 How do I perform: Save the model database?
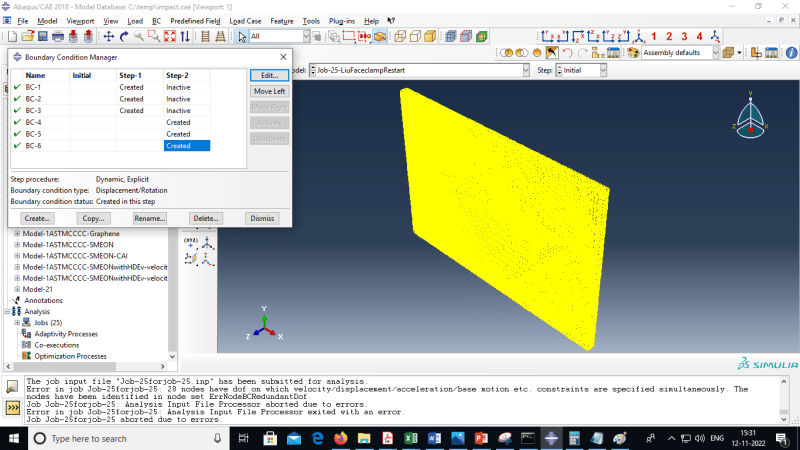click(x=43, y=36)
